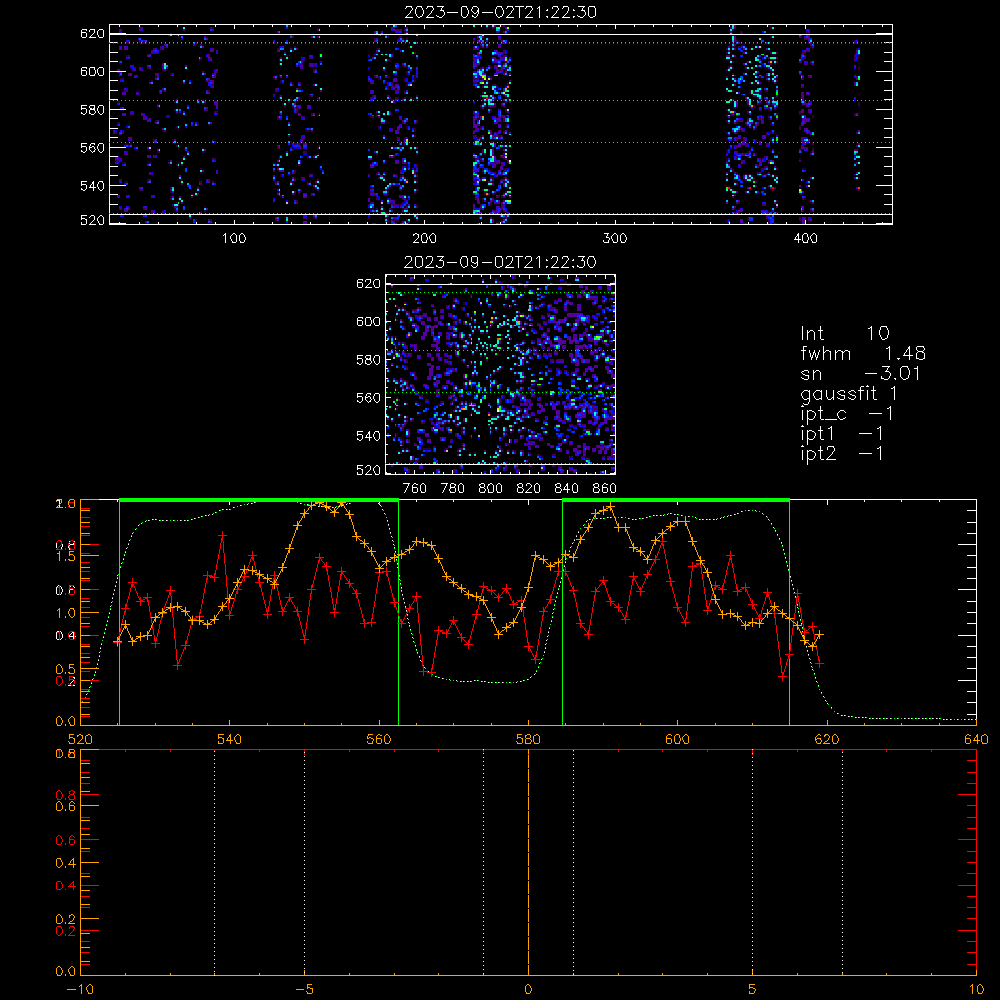
Task: Click the small middle image panel
Action: click(x=500, y=374)
